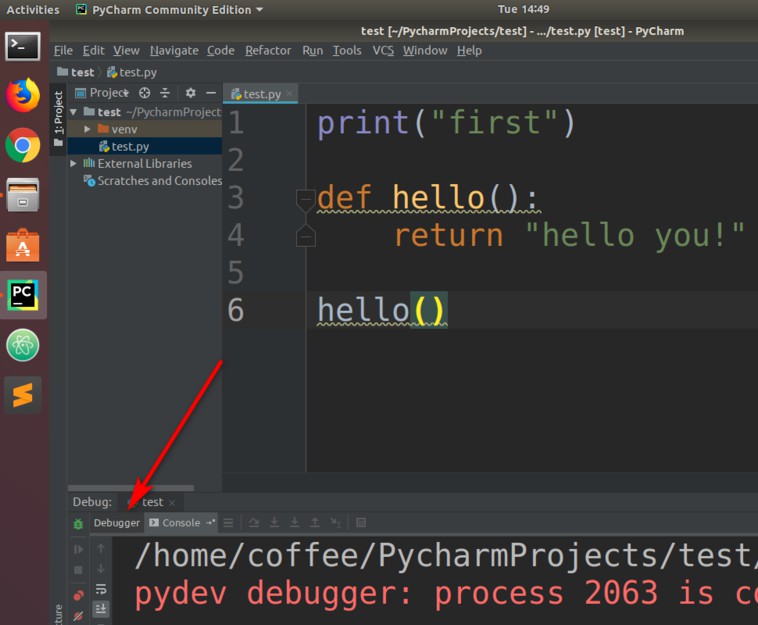Select test tab in Debug panel
Image resolution: width=758 pixels, height=625 pixels.
tap(151, 502)
